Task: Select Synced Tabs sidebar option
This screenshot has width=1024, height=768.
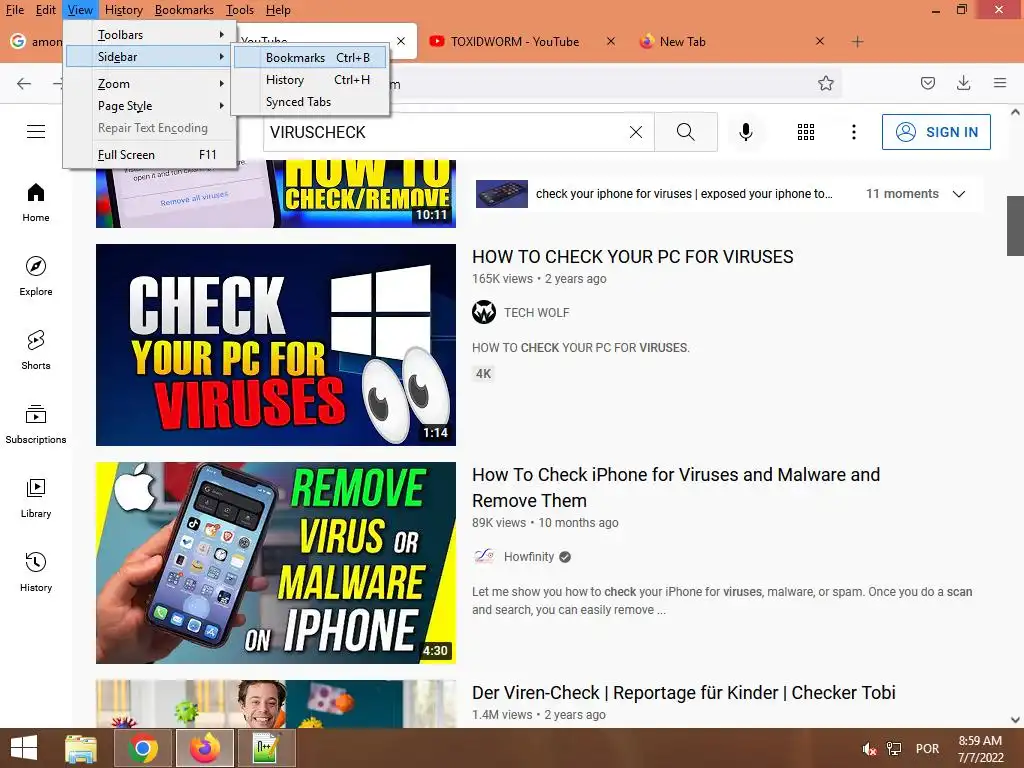Action: pyautogui.click(x=310, y=102)
